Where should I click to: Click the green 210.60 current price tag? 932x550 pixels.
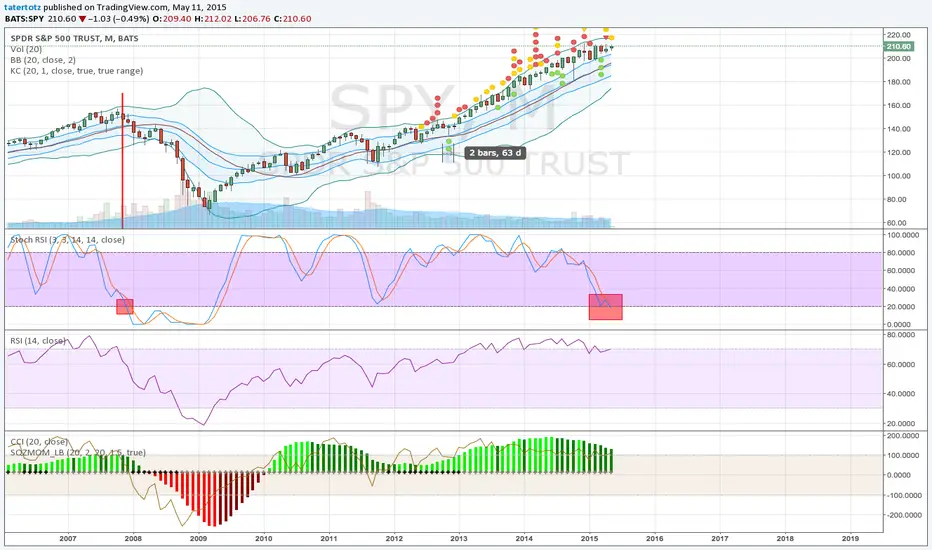point(898,46)
